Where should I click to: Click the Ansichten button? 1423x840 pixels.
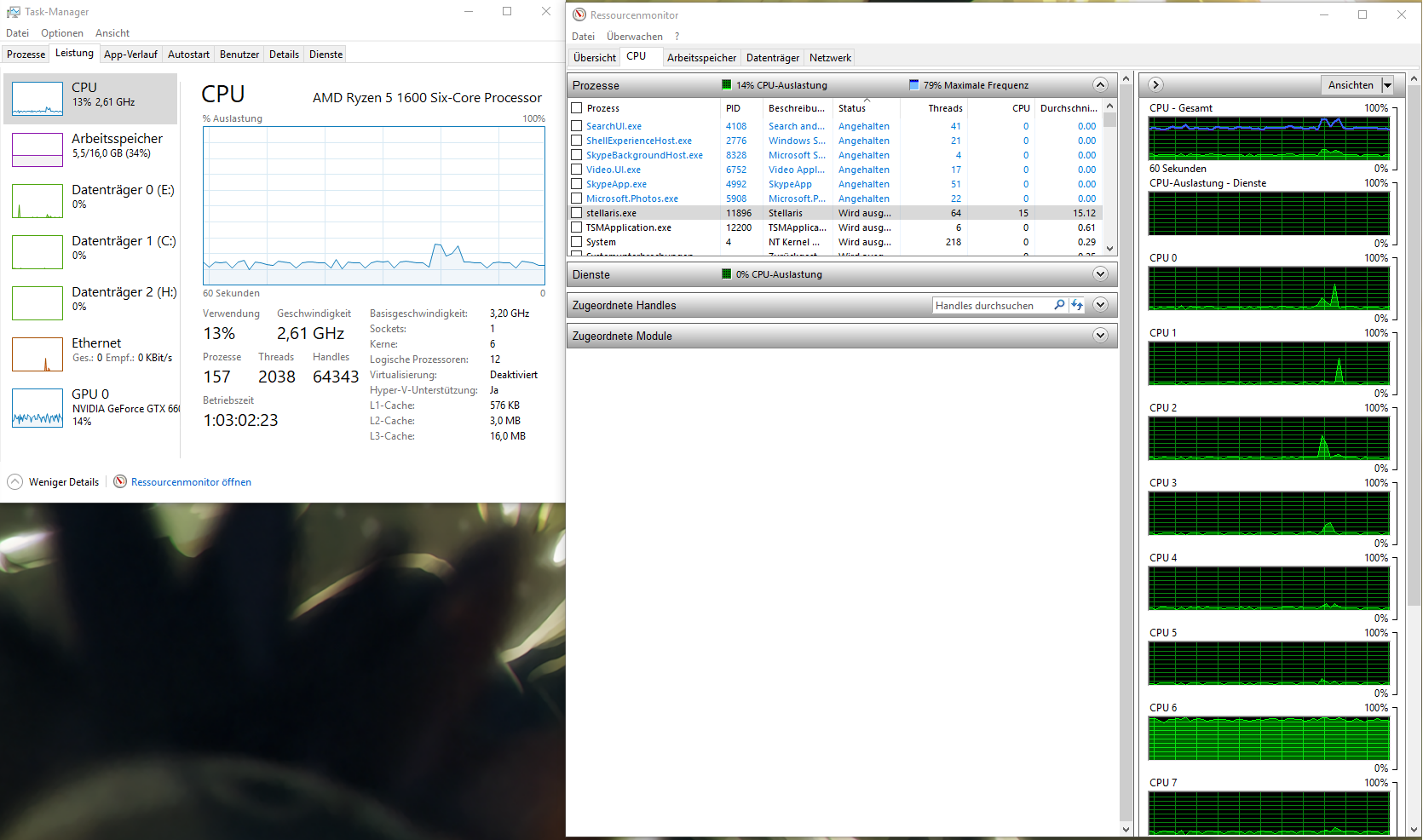1351,85
